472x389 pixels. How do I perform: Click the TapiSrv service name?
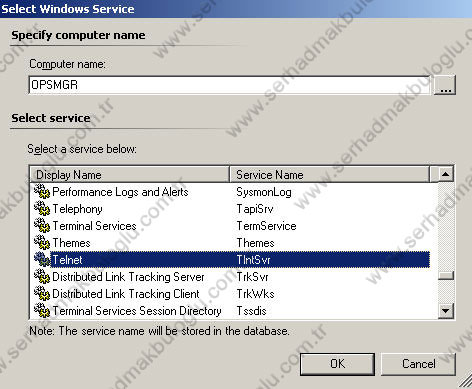[255, 209]
